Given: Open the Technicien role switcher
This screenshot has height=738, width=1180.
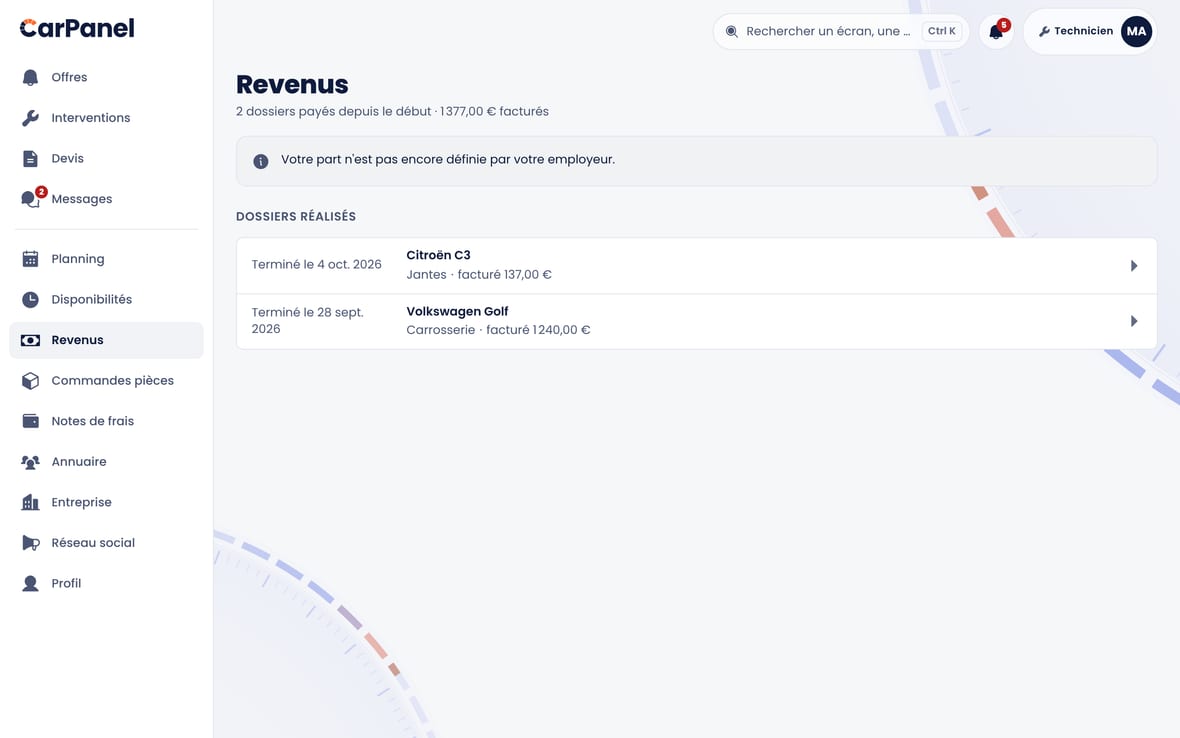Looking at the screenshot, I should [1075, 32].
